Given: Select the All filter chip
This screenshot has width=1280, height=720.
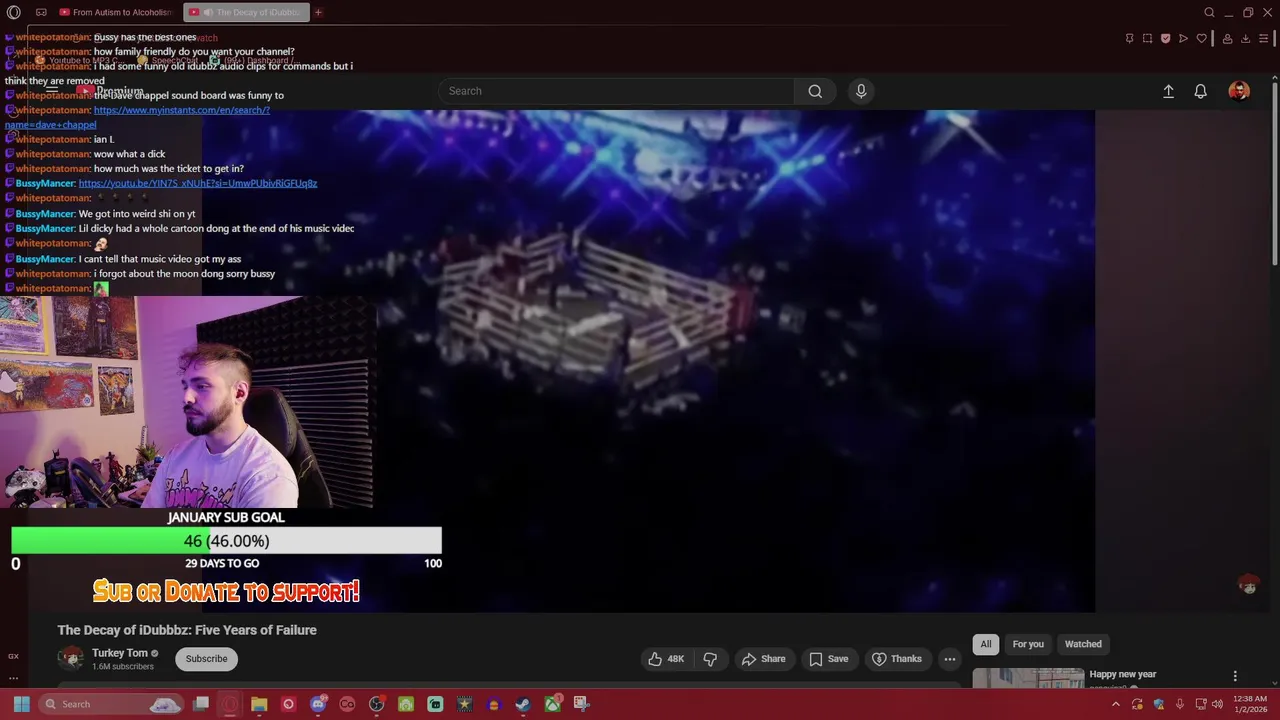Looking at the screenshot, I should (986, 644).
